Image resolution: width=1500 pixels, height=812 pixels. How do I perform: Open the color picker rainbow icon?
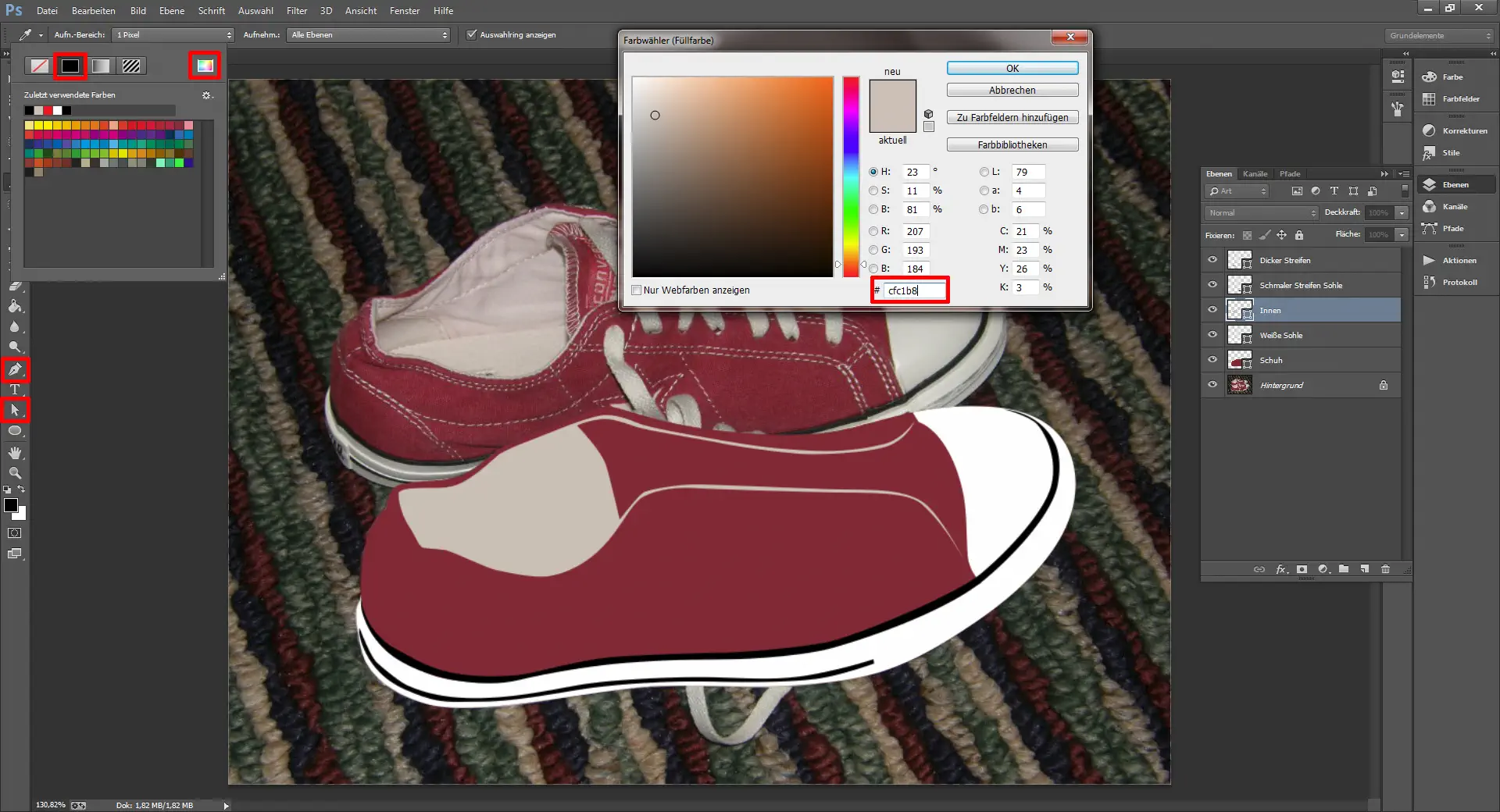point(205,66)
